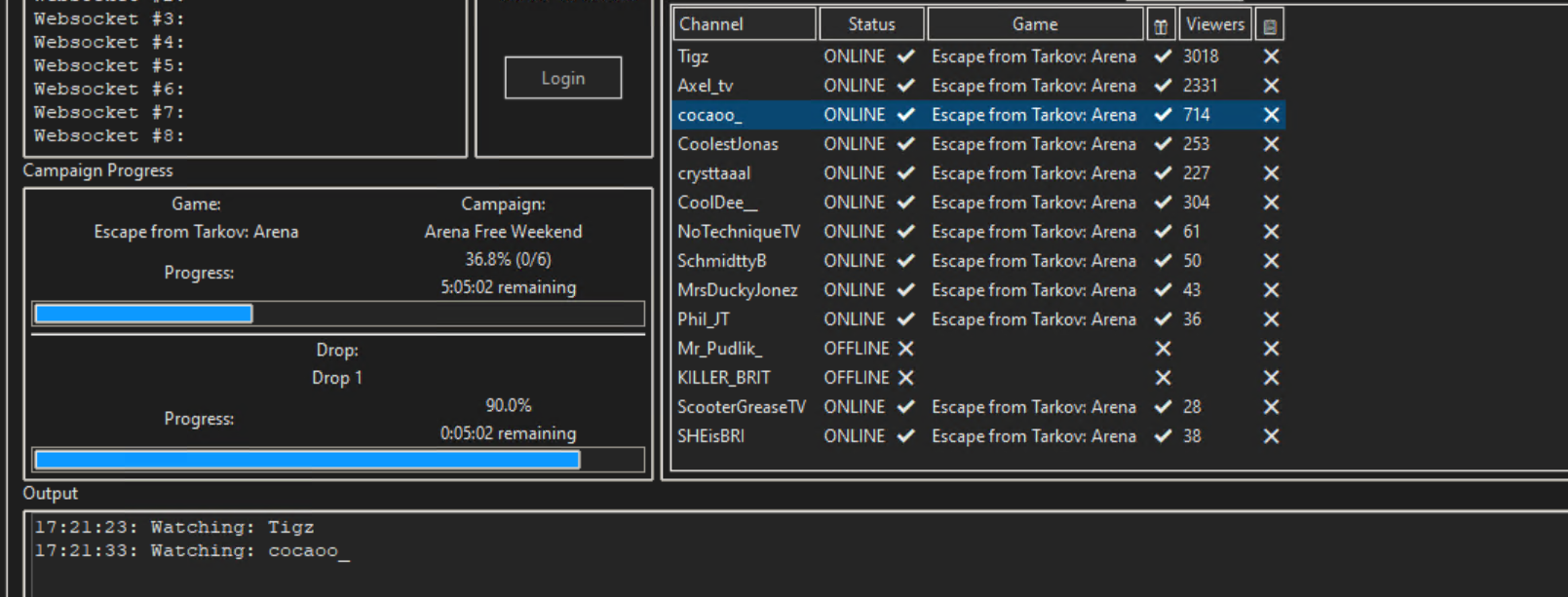Click the campaign progress bar
This screenshot has height=597, width=1568.
click(338, 314)
